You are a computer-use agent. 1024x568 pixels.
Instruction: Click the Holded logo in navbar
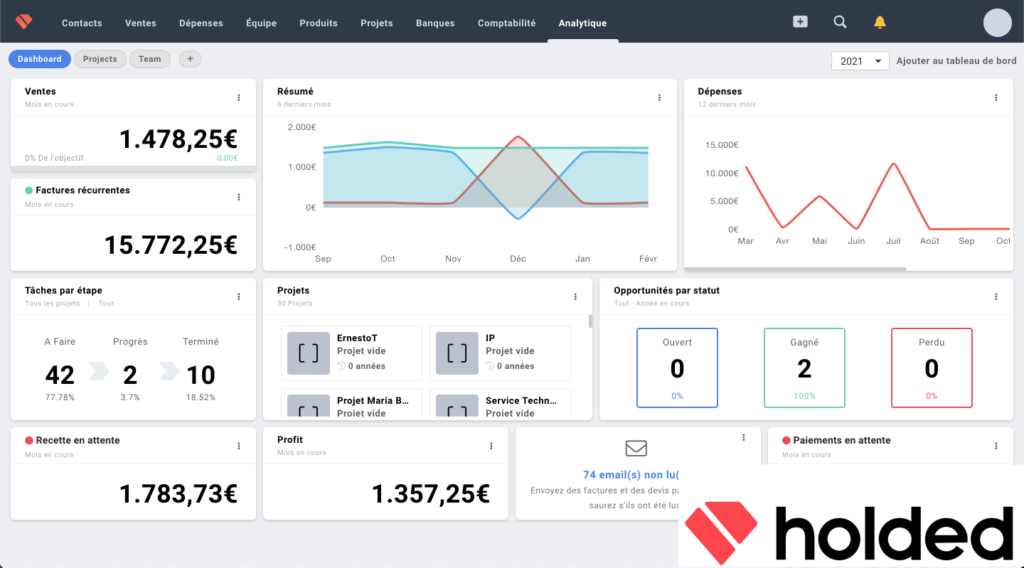[24, 22]
